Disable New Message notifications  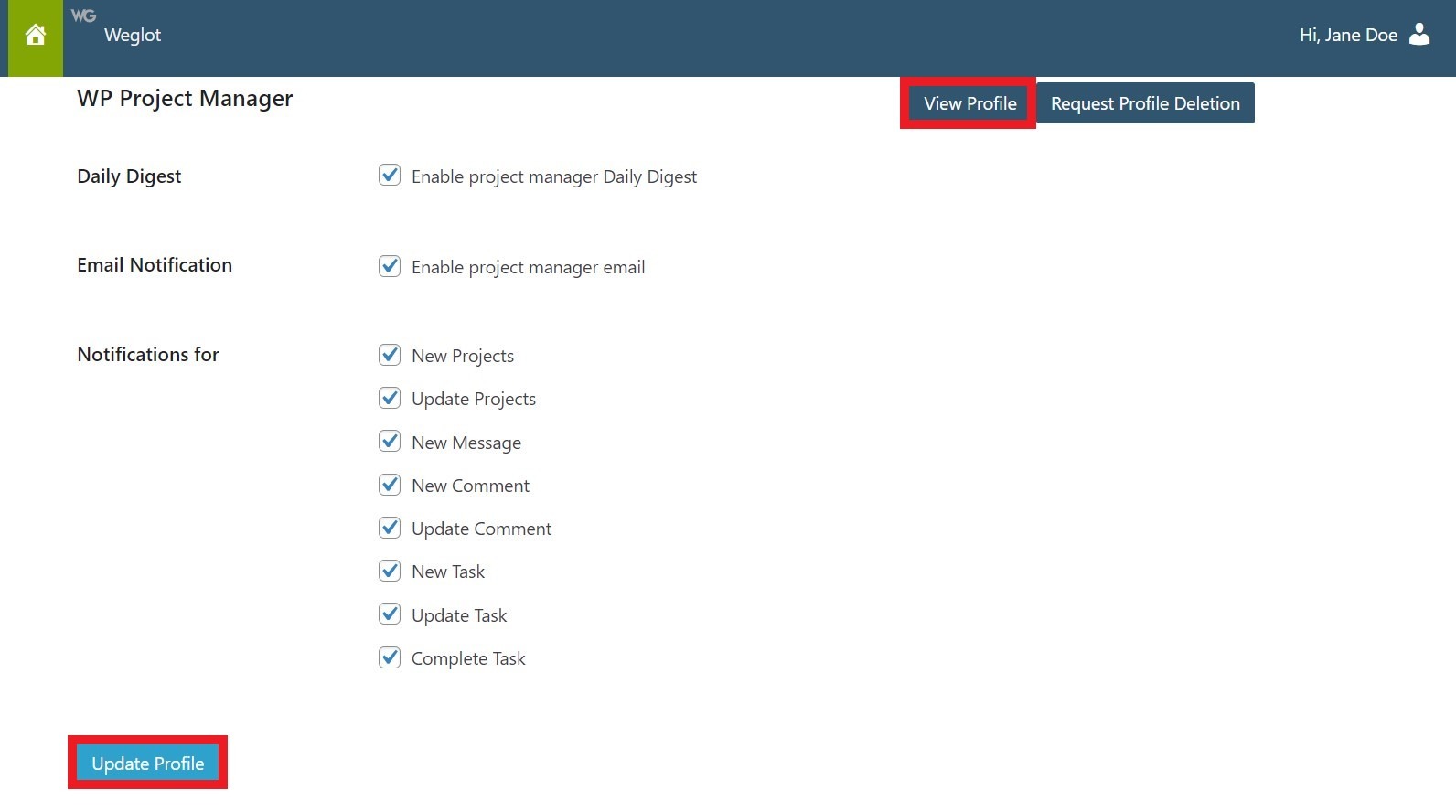click(390, 441)
